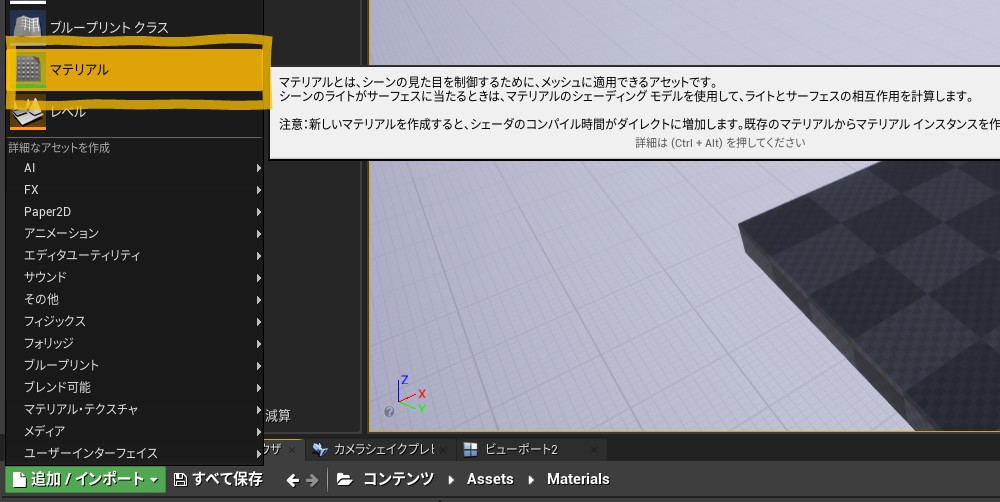Select the ブループリント クラス menu entry
Viewport: 1000px width, 502px height.
(135, 27)
